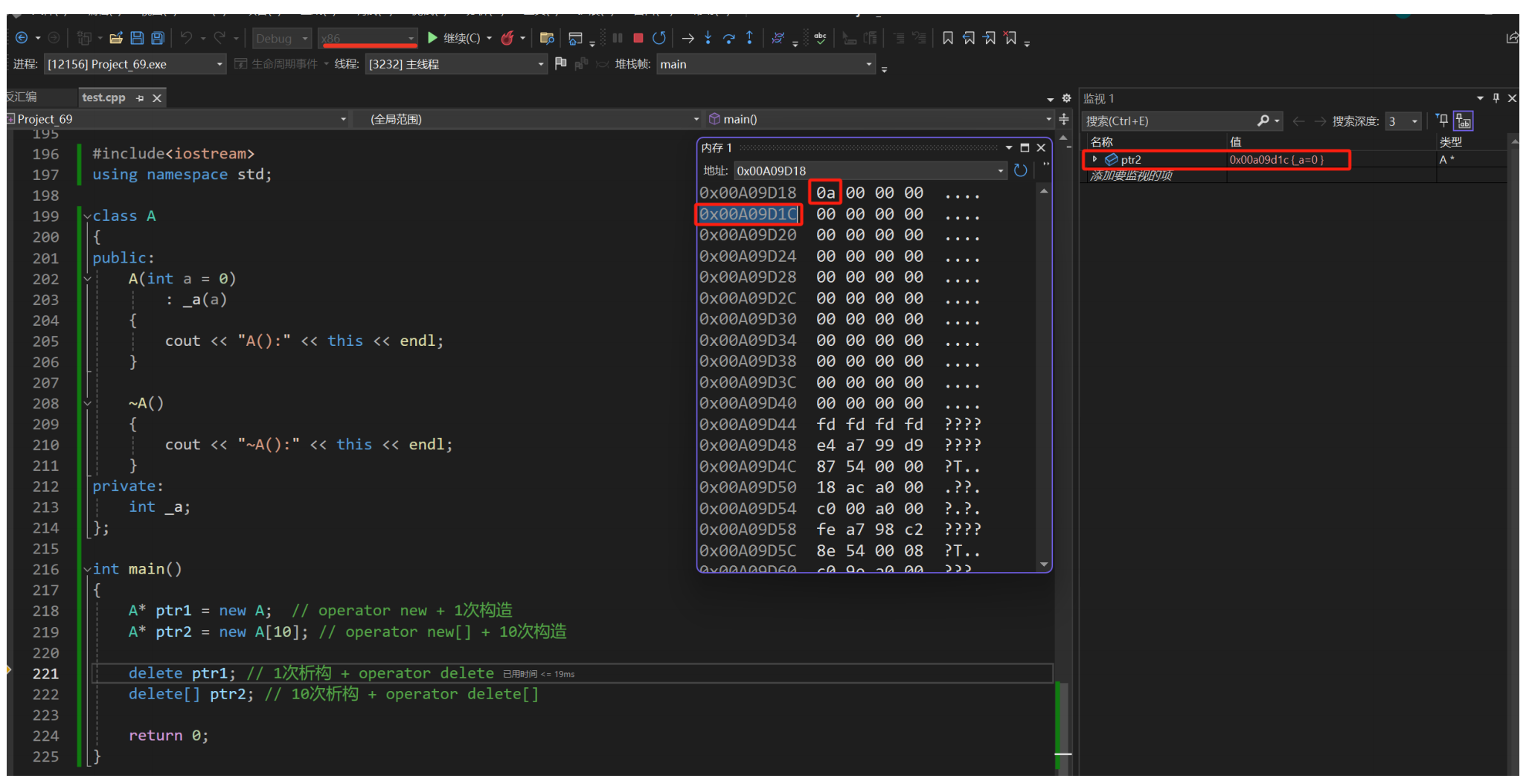Image resolution: width=1532 pixels, height=784 pixels.
Task: Stop debugging with the red square
Action: [x=638, y=38]
